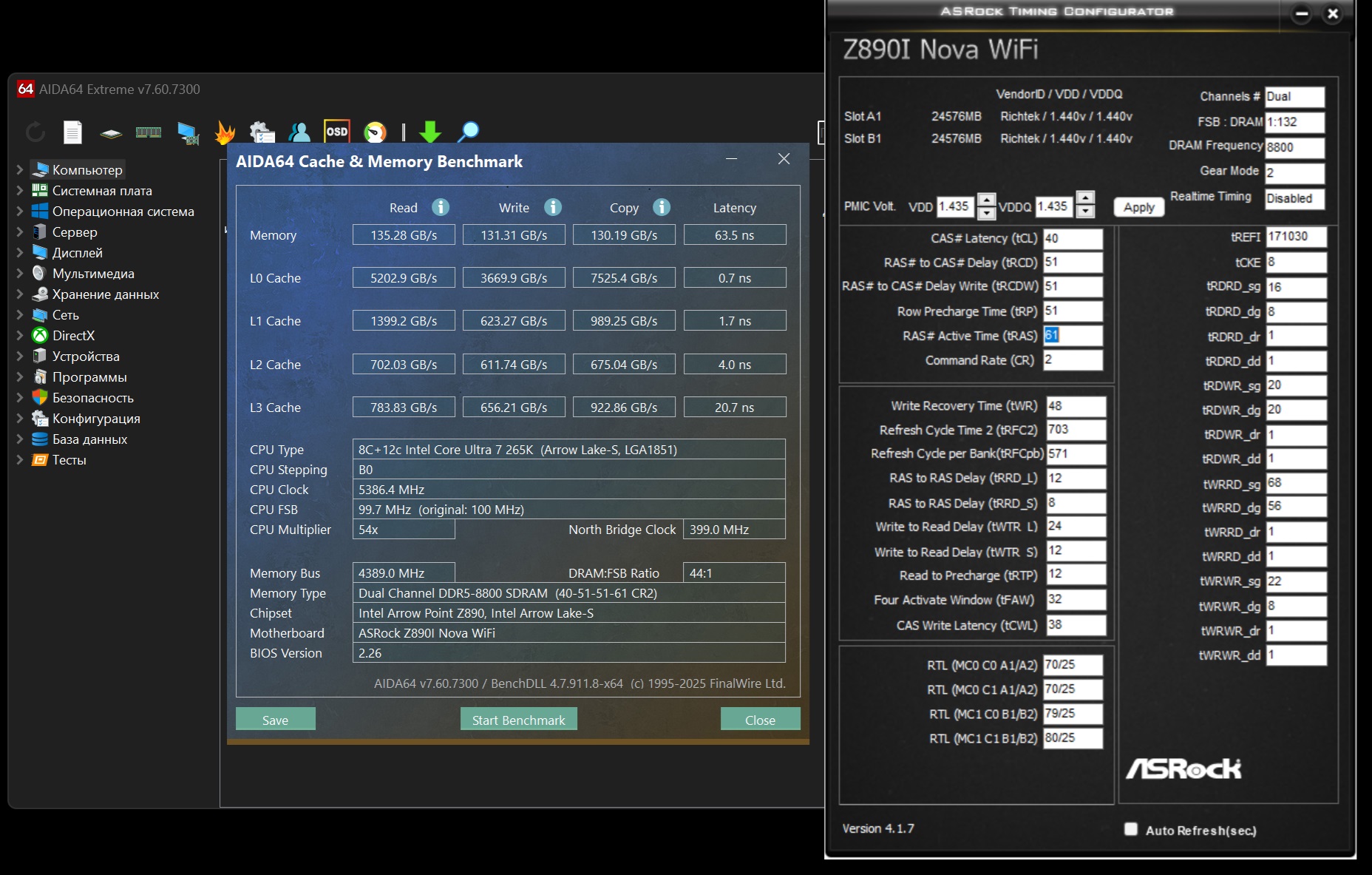Increase VDD voltage with up arrow

(986, 200)
